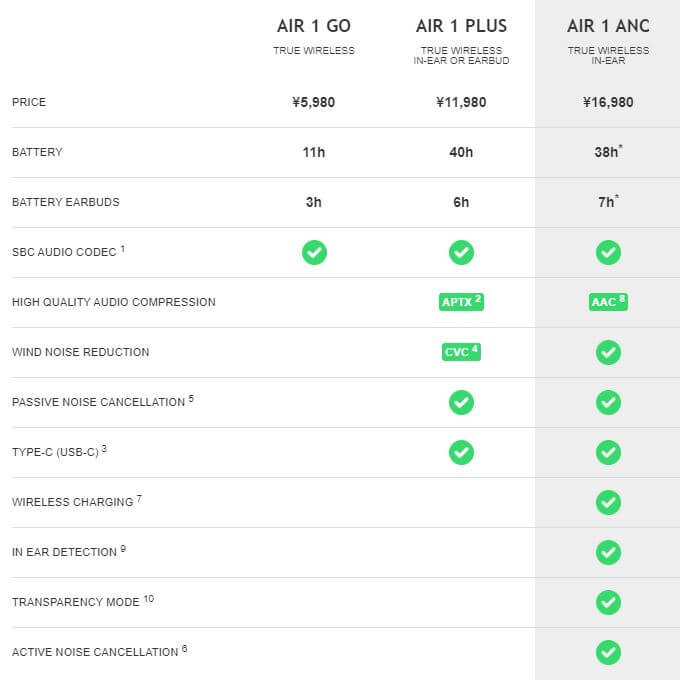
Task: Click the IN-EAR OR EARBUD subtitle under Air 1 Plus
Action: pyautogui.click(x=461, y=61)
